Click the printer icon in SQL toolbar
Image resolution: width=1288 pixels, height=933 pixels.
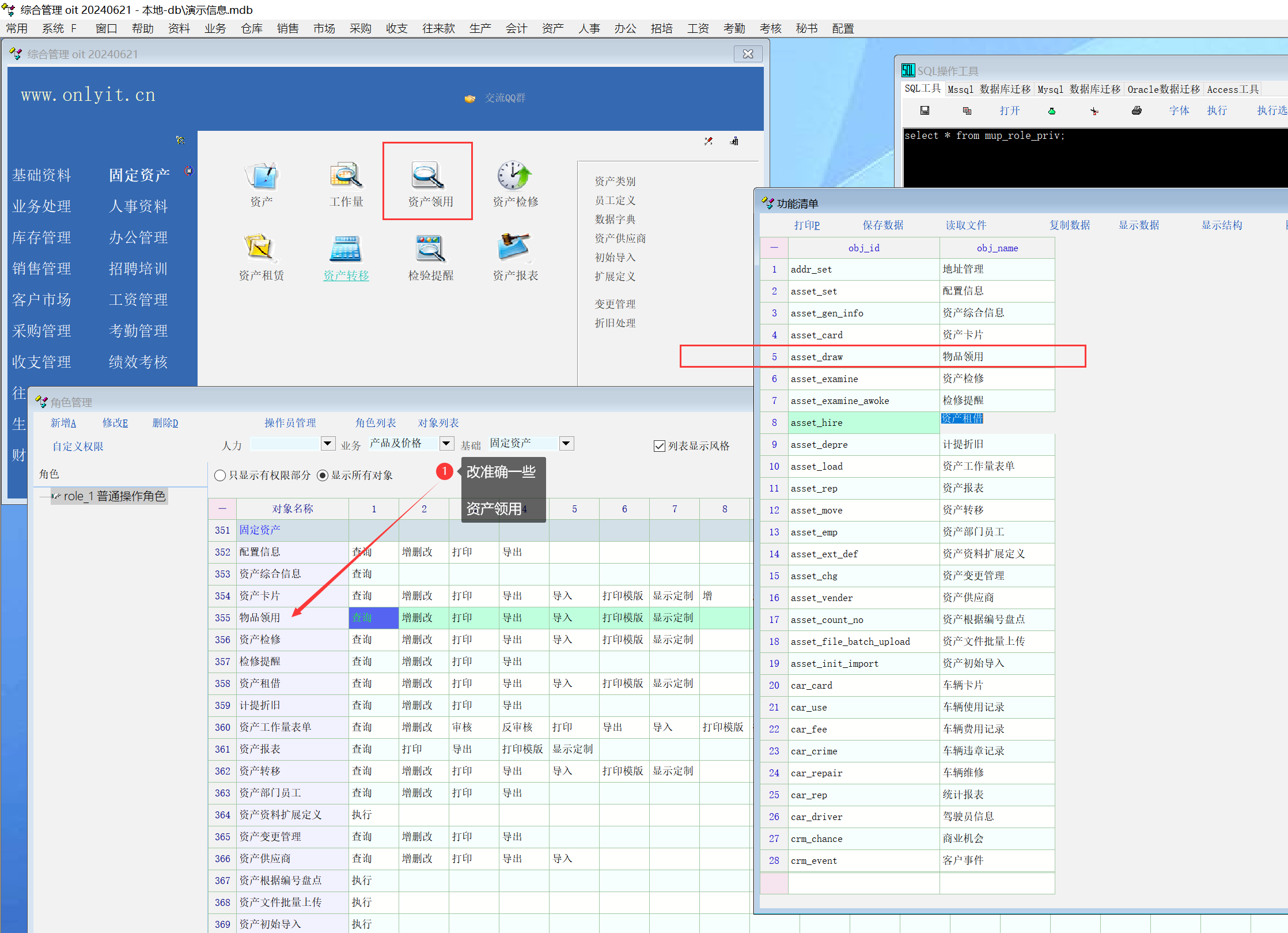point(1136,111)
